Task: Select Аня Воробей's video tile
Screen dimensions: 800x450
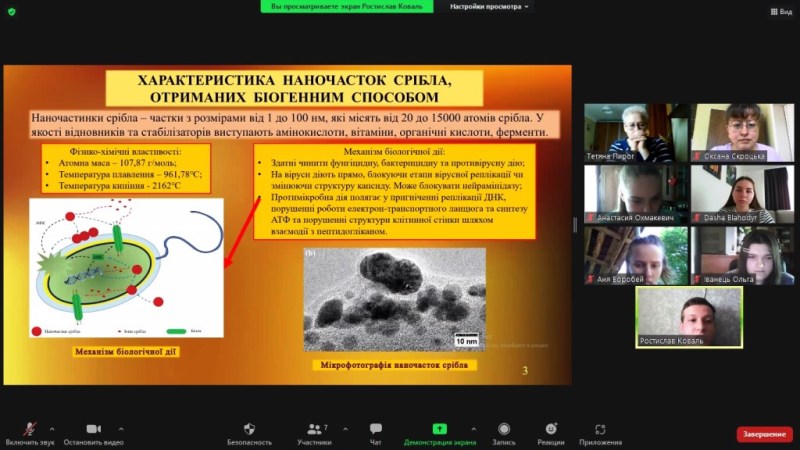Action: [636, 256]
